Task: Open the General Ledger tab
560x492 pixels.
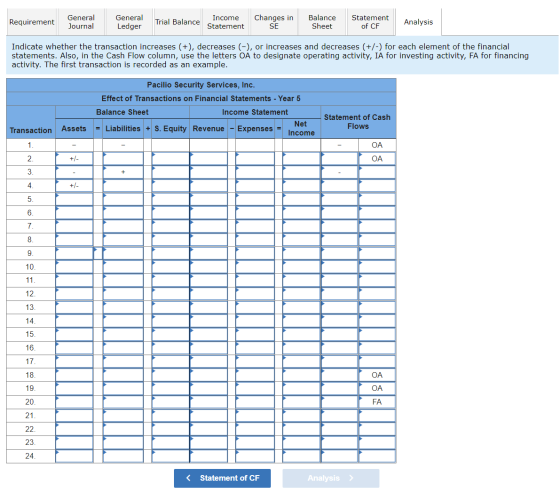Action: click(129, 22)
